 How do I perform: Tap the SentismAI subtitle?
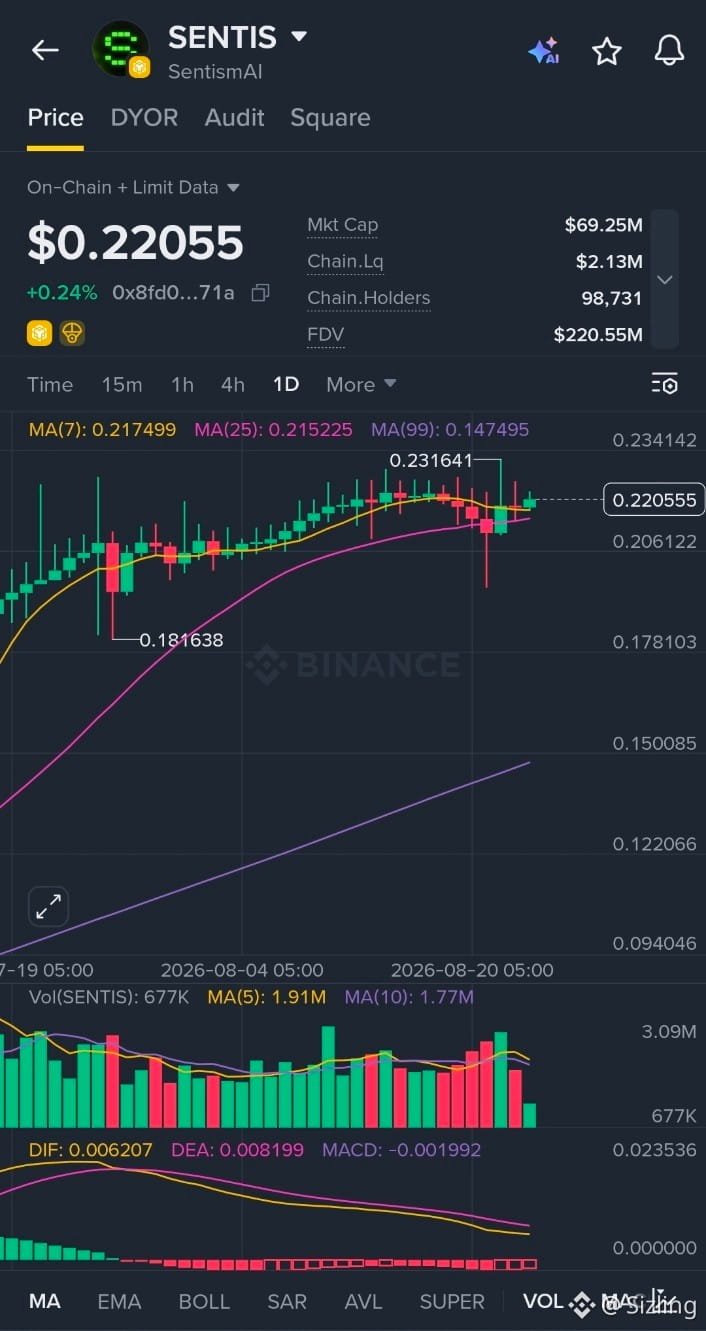[x=215, y=72]
